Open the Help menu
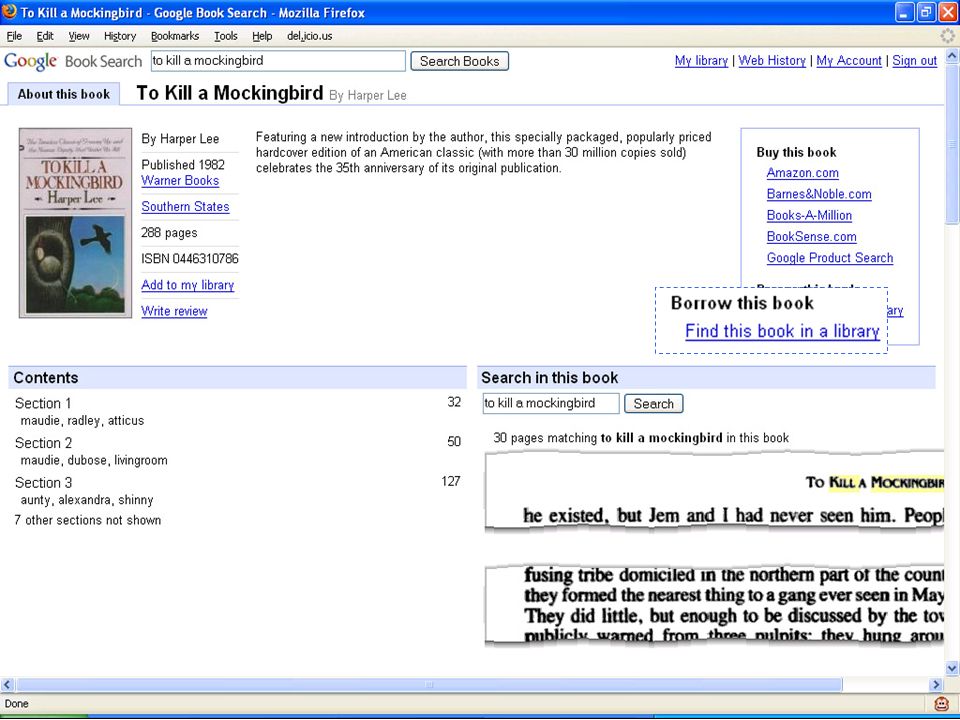This screenshot has width=960, height=720. (262, 36)
